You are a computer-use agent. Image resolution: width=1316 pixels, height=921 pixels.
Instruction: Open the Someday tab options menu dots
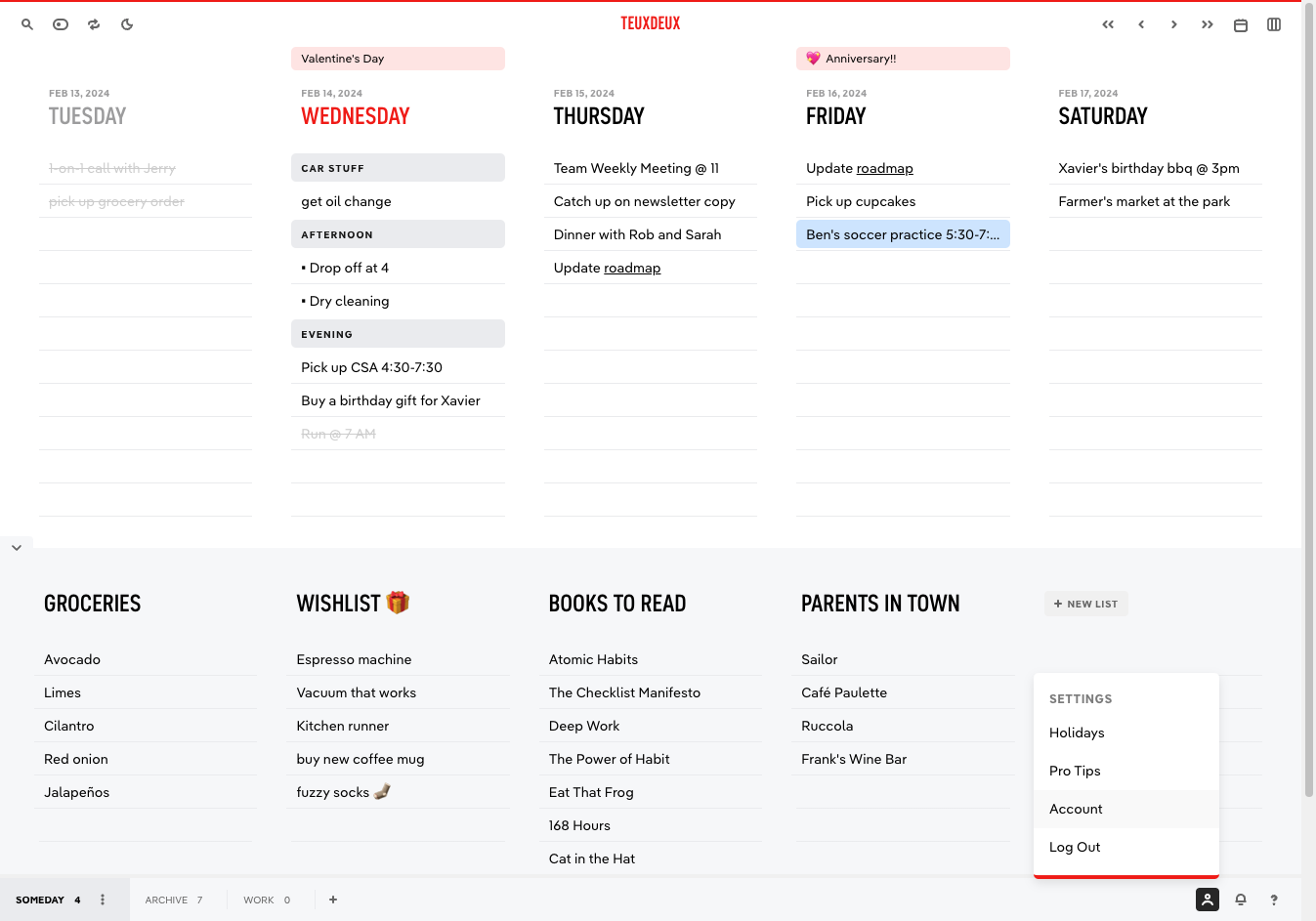click(x=103, y=900)
